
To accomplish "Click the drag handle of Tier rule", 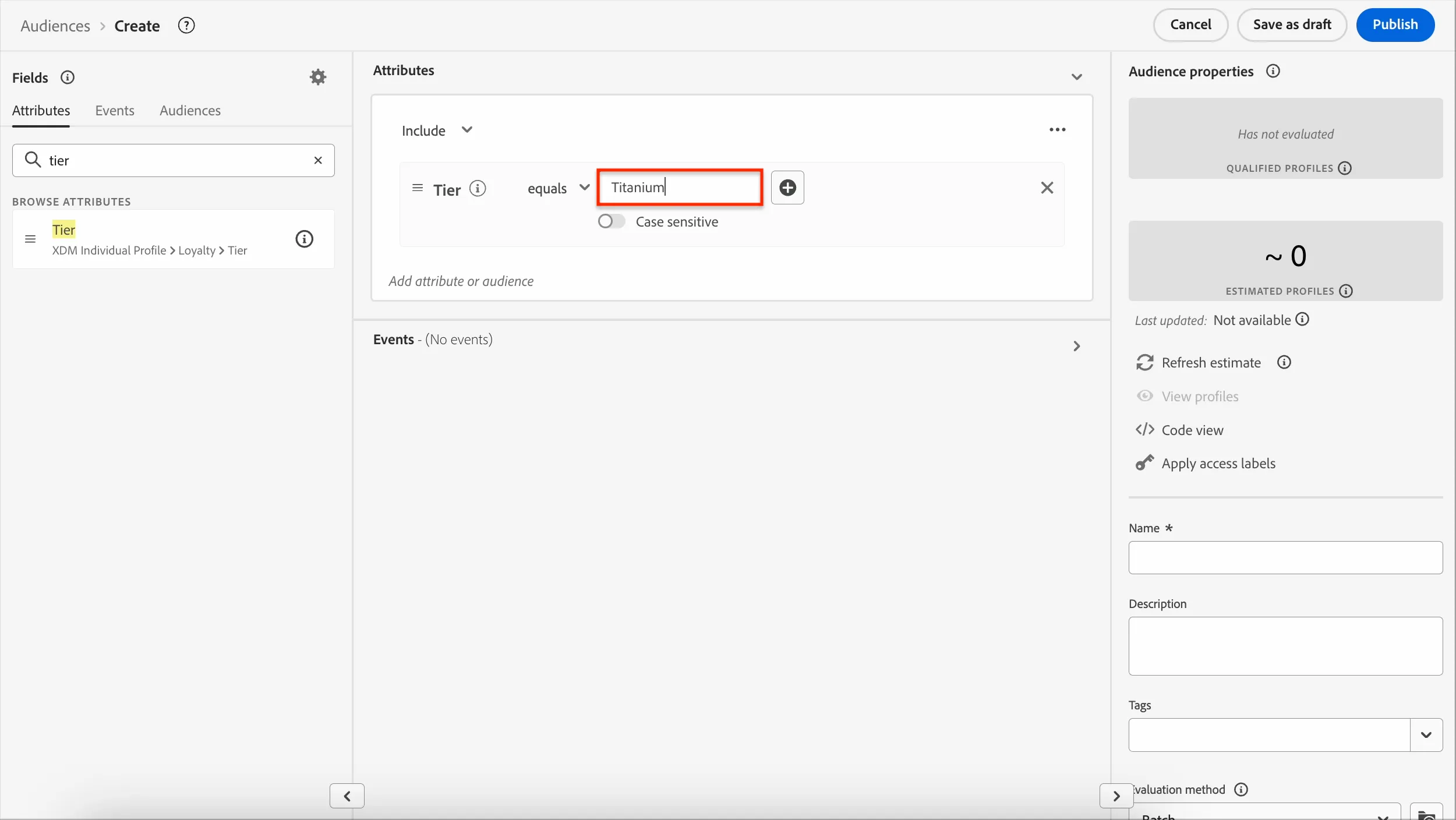I will click(418, 188).
